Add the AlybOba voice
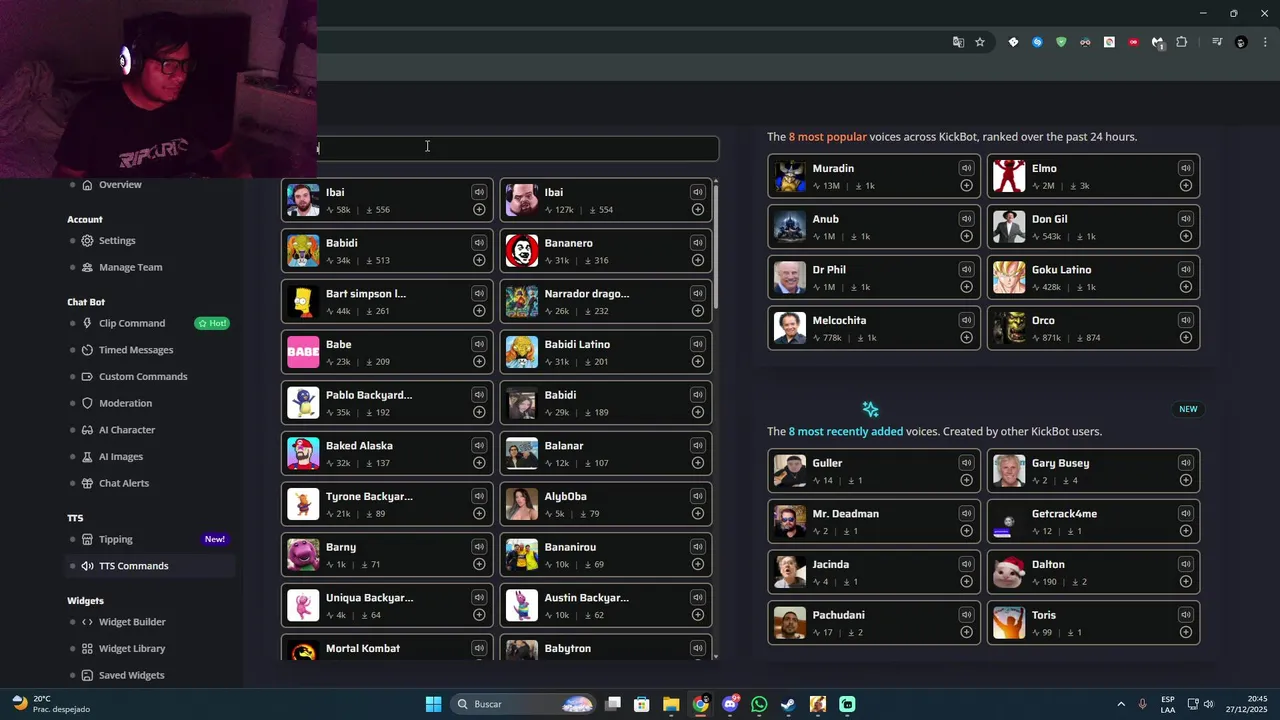The height and width of the screenshot is (720, 1280). [x=697, y=513]
